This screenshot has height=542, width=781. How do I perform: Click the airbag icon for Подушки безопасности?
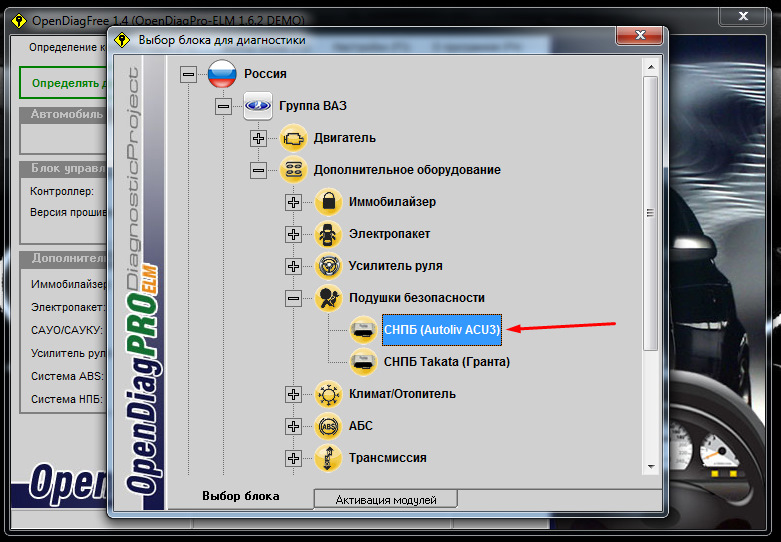tap(328, 298)
